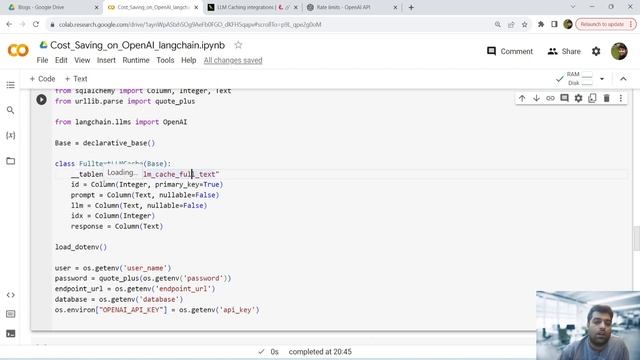
Task: Star the notebook
Action: (238, 45)
